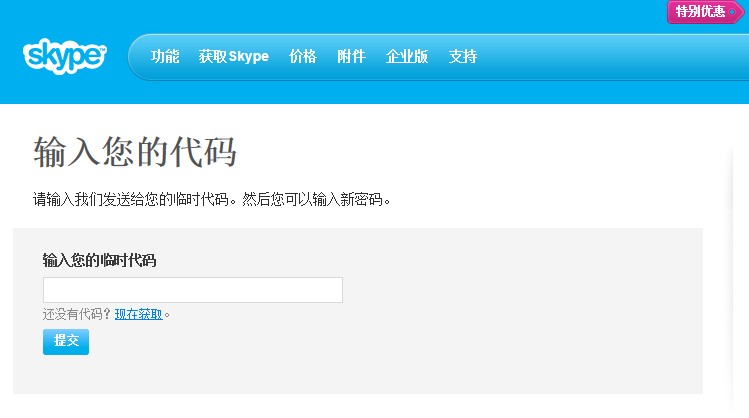Focus the temporary code input field
Screen dimensions: 749x418
(x=193, y=289)
